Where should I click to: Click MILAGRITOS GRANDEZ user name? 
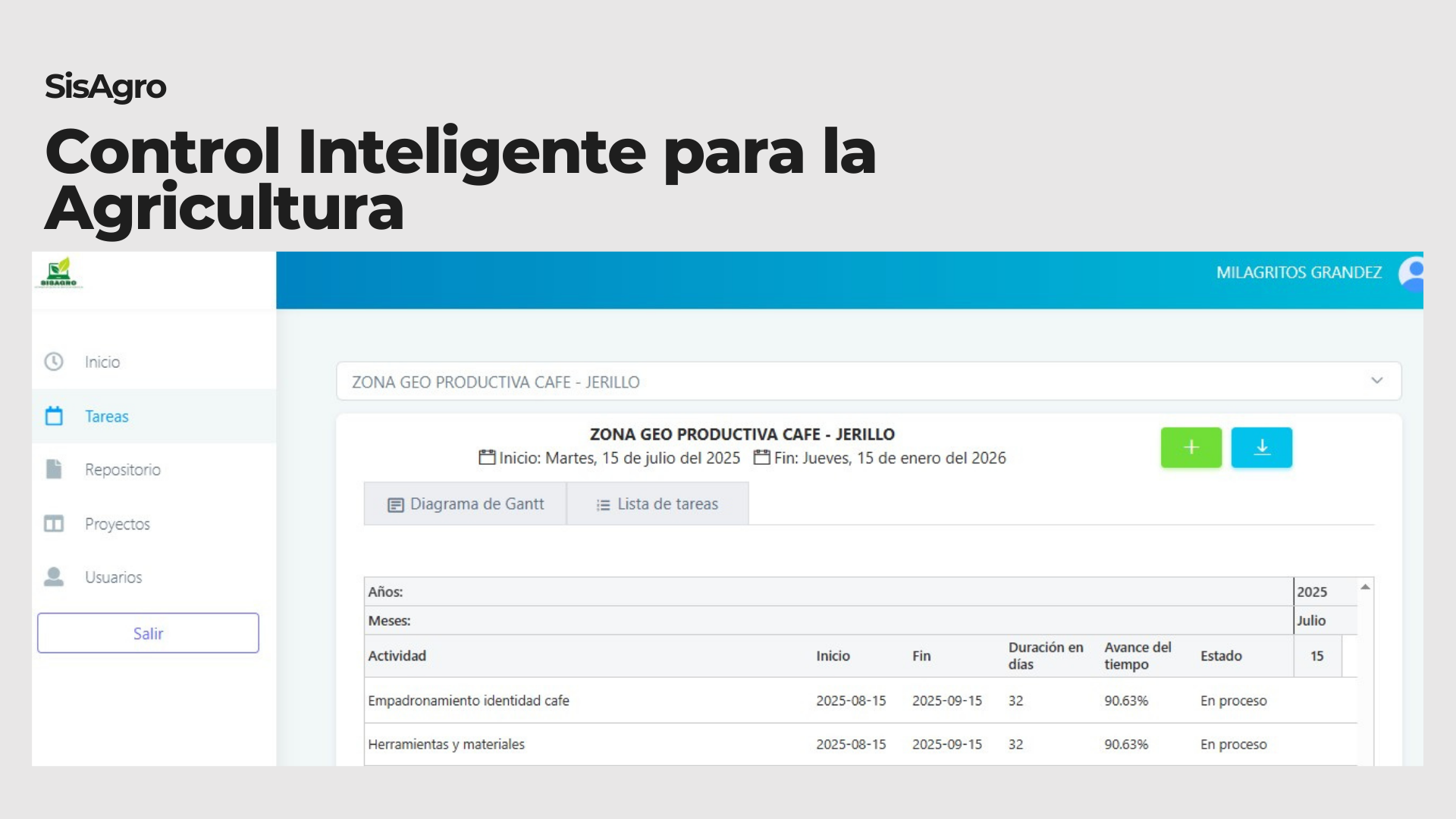click(x=1298, y=273)
